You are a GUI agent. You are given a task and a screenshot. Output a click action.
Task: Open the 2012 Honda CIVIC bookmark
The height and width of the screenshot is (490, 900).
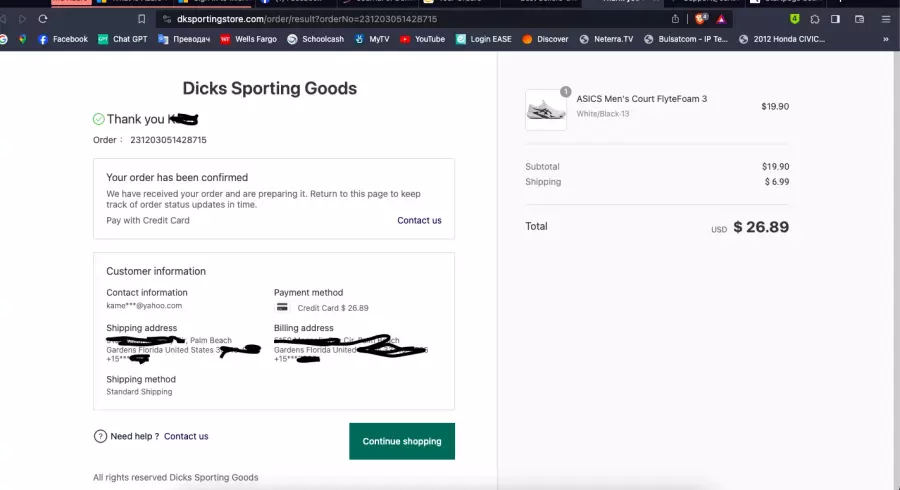point(782,39)
